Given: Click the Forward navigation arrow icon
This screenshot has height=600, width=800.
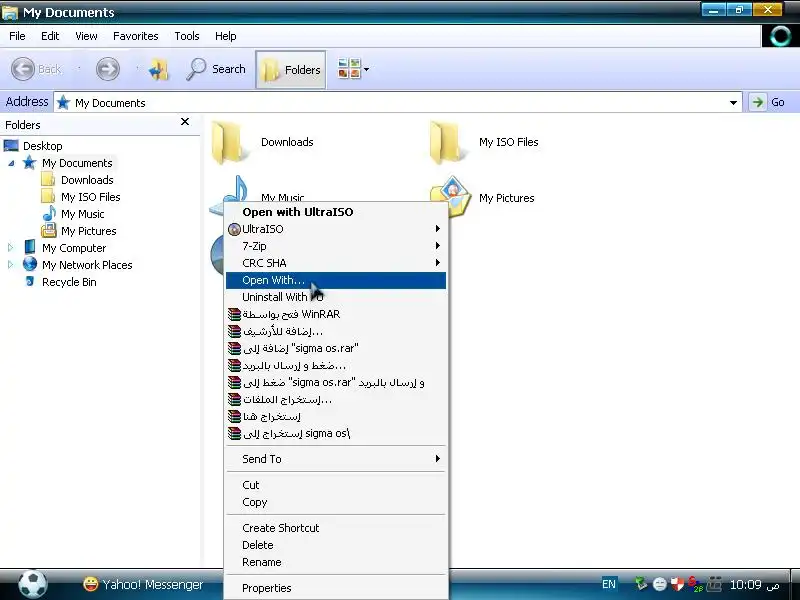Looking at the screenshot, I should (x=108, y=69).
